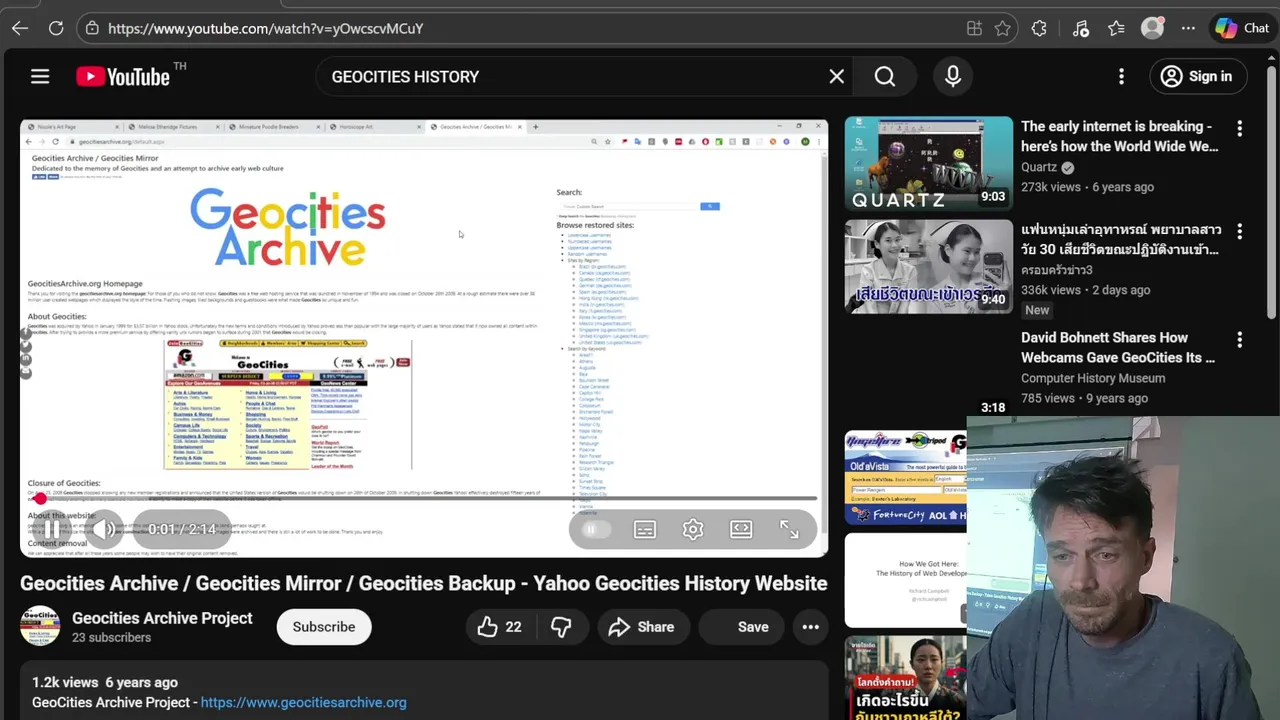Start voice search with microphone
This screenshot has width=1280, height=720.
tap(953, 76)
